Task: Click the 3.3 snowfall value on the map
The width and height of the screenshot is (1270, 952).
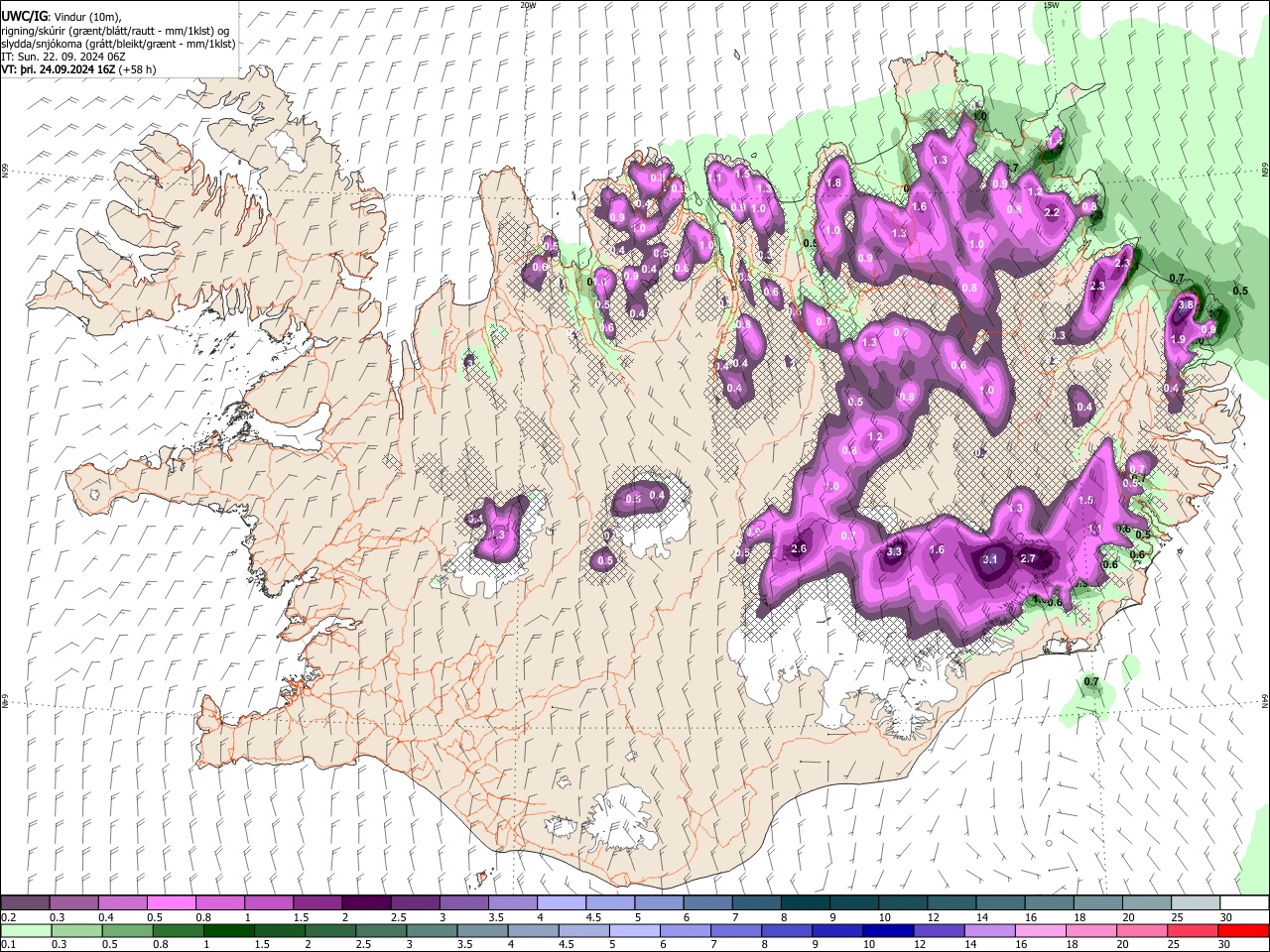Action: click(x=893, y=551)
